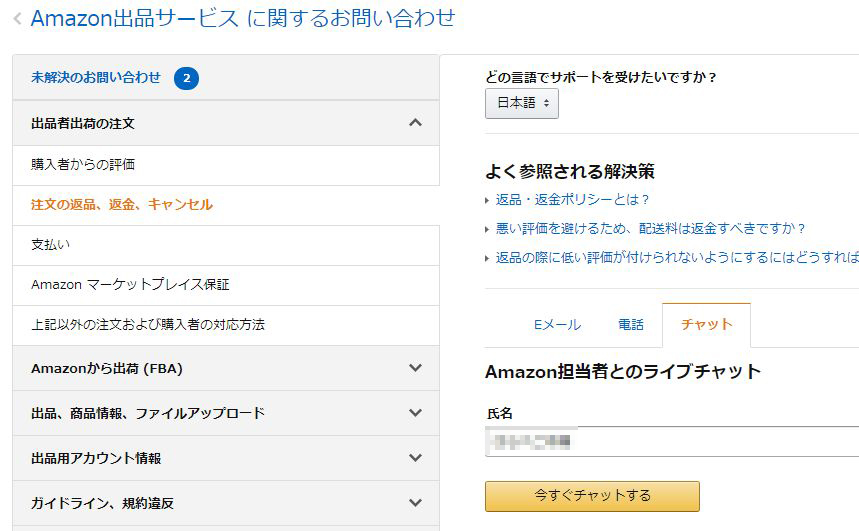
Task: Expand 出品、商品情報、ファイルアップロード chevron
Action: [415, 413]
